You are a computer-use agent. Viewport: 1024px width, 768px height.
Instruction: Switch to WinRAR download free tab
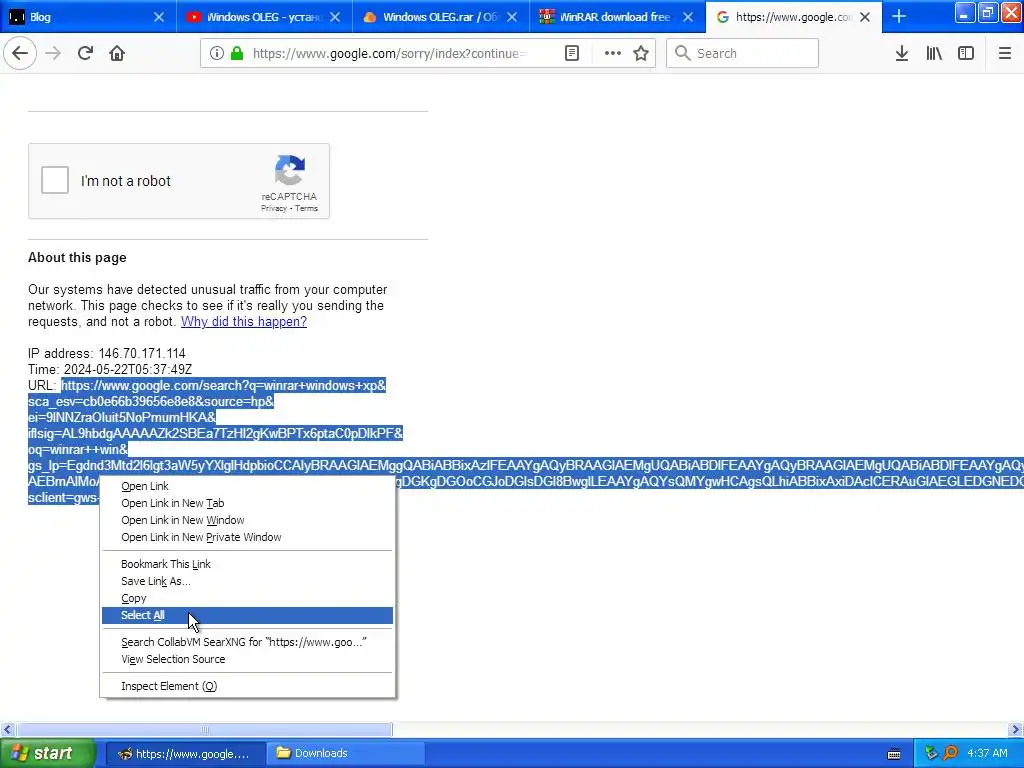(617, 17)
